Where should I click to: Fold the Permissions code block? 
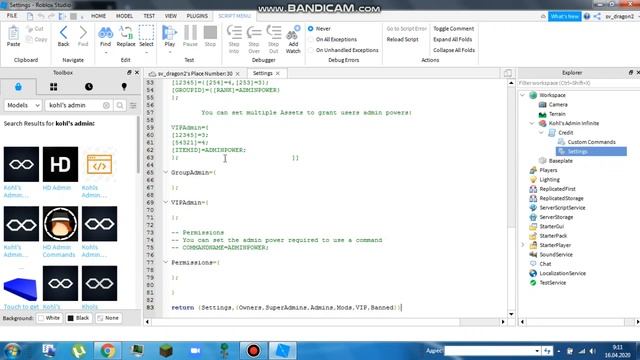tap(166, 262)
